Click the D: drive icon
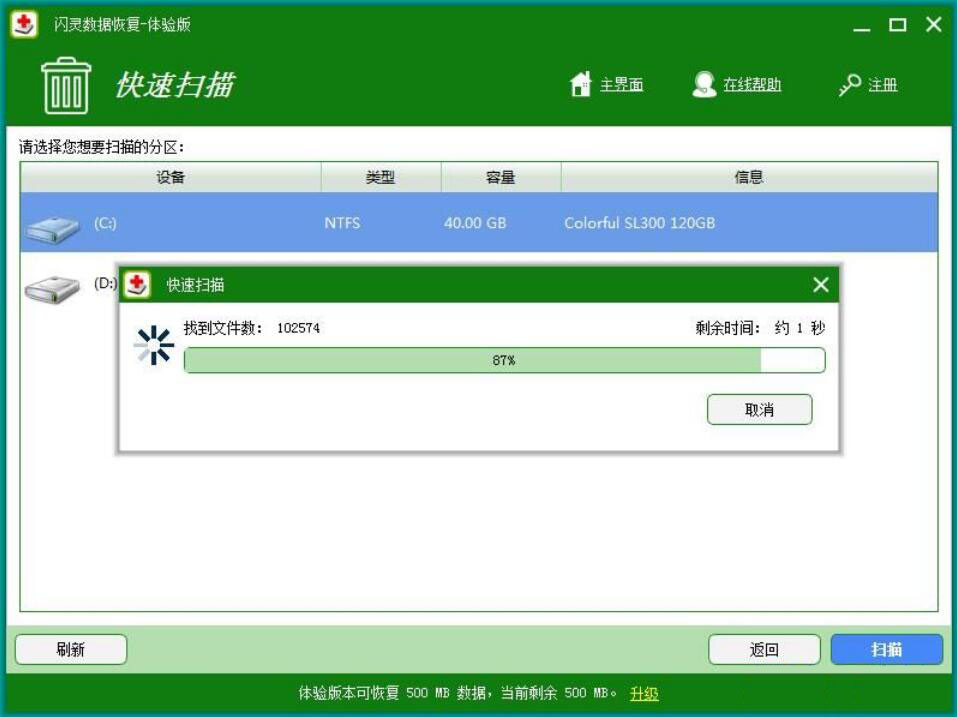Screen dimensions: 957x717 [x=52, y=289]
